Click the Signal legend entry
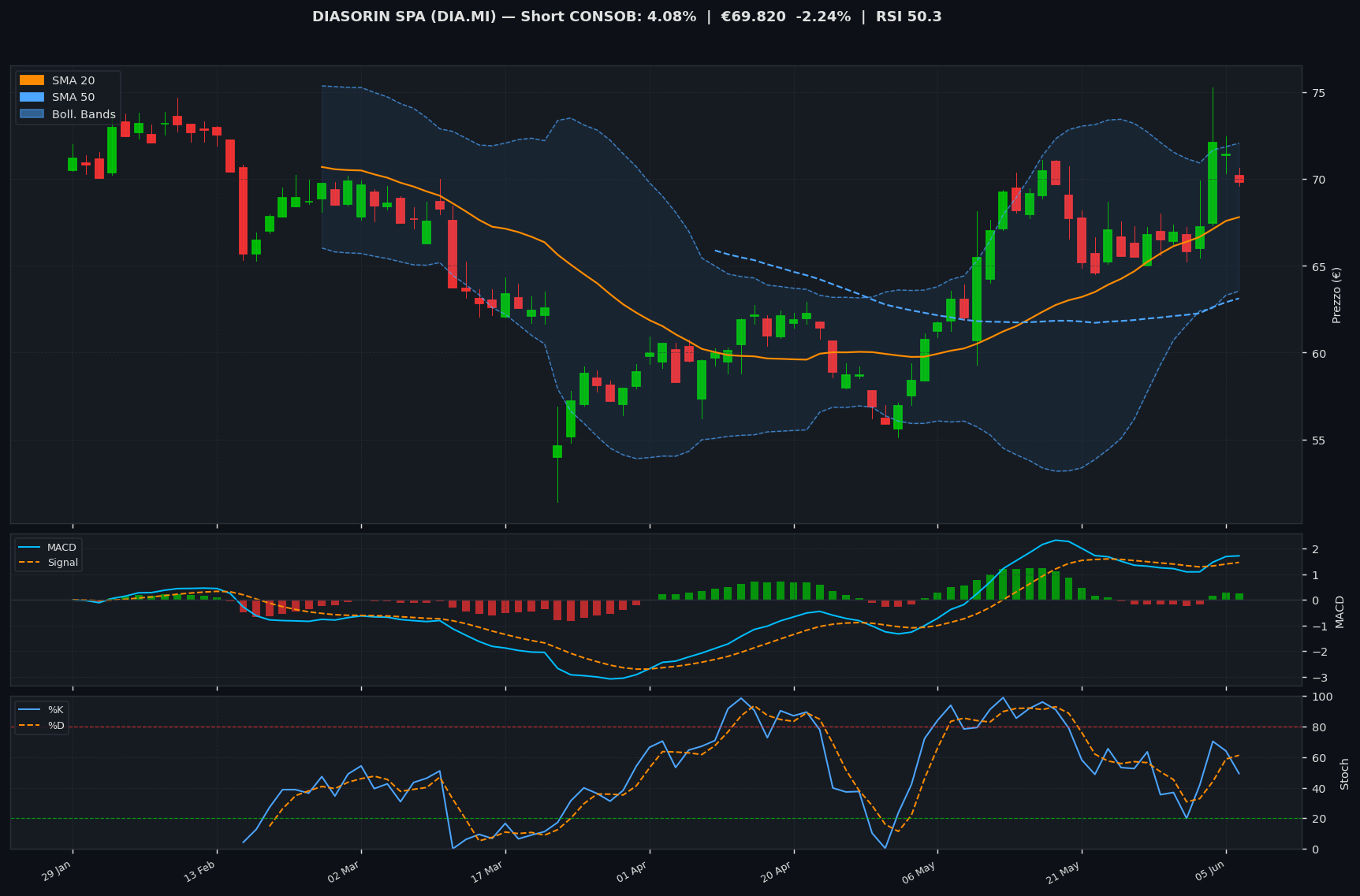This screenshot has height=896, width=1360. tap(48, 563)
